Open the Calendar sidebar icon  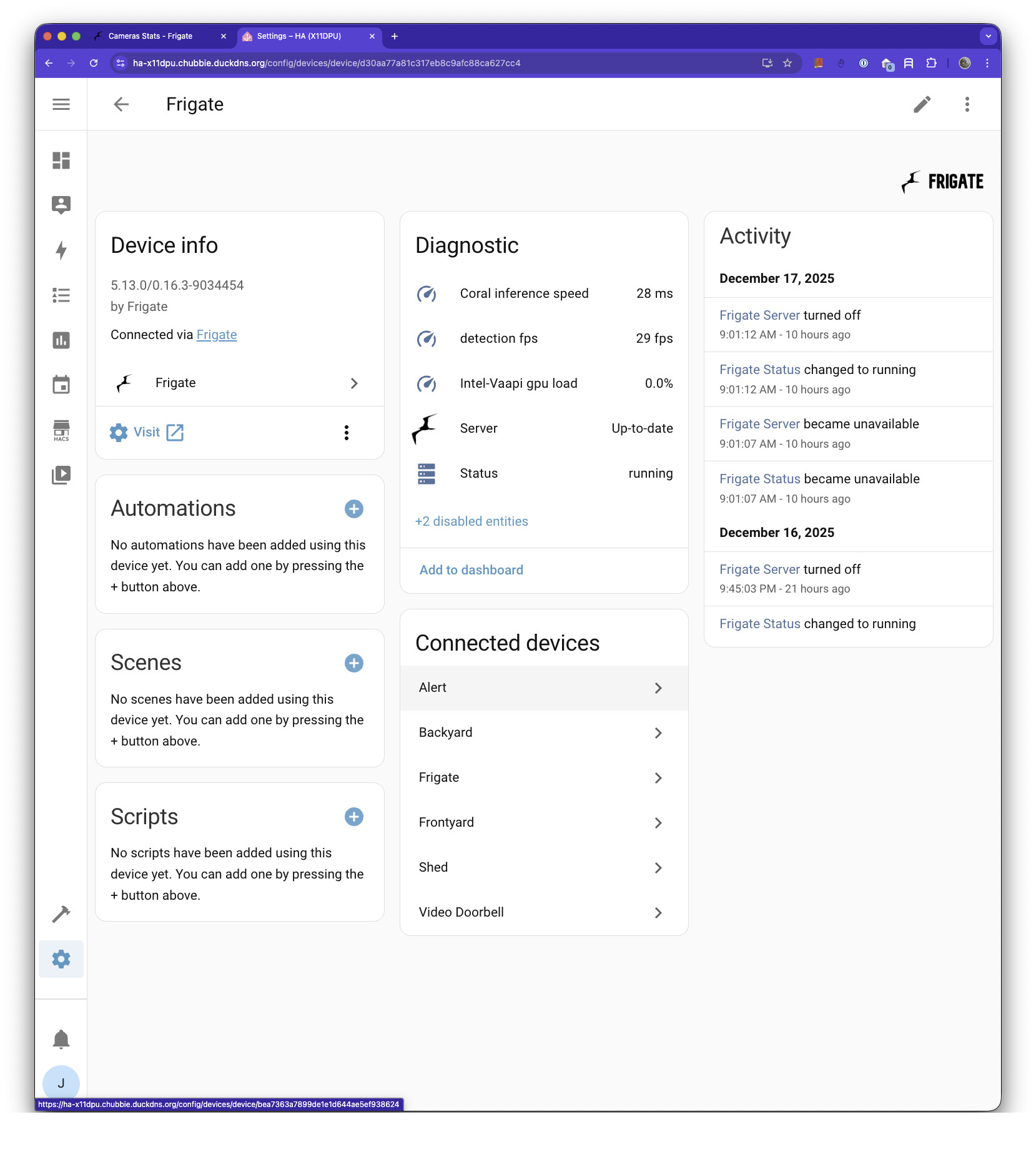61,385
